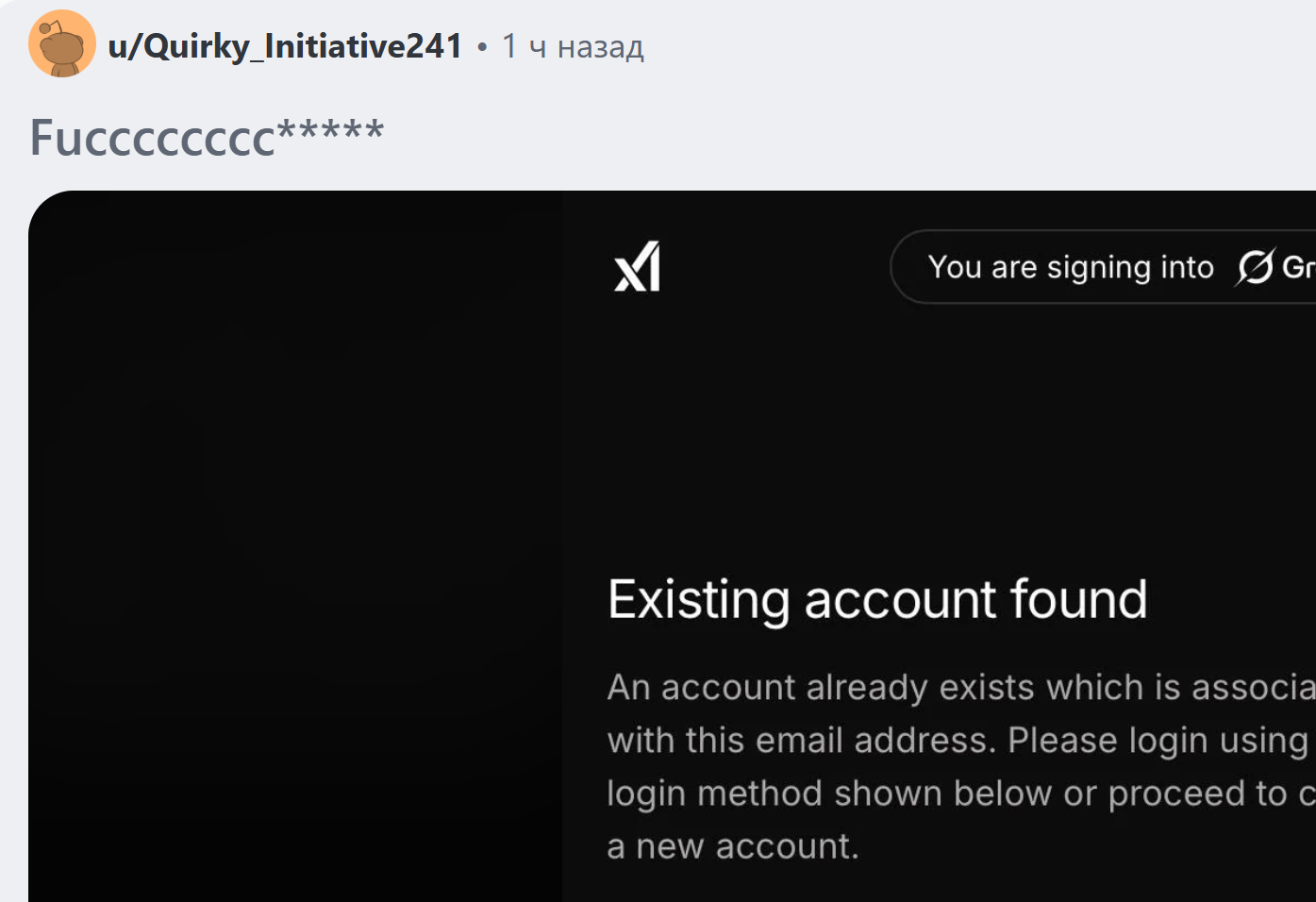This screenshot has width=1316, height=902.
Task: Click the Reddit user avatar icon
Action: click(62, 44)
